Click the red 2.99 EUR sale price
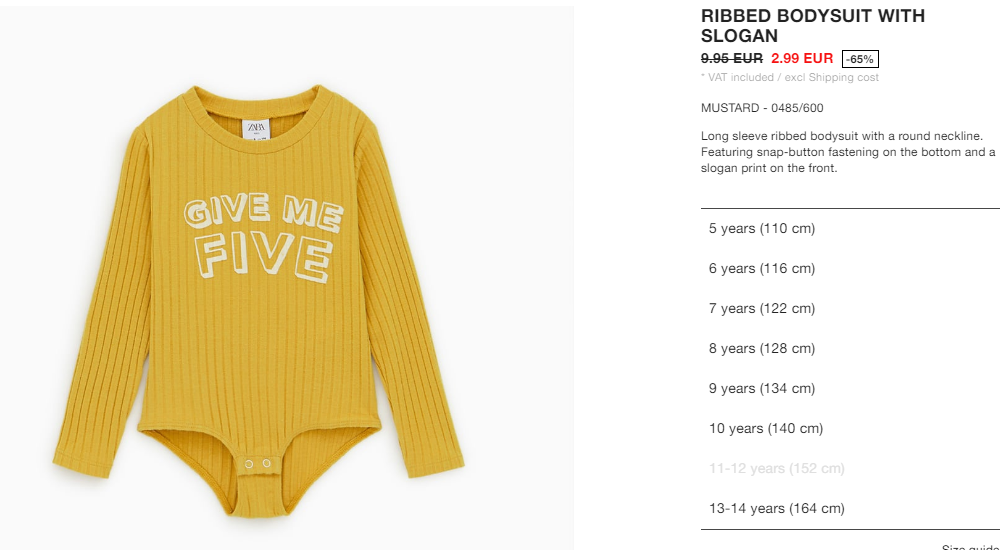 [802, 58]
